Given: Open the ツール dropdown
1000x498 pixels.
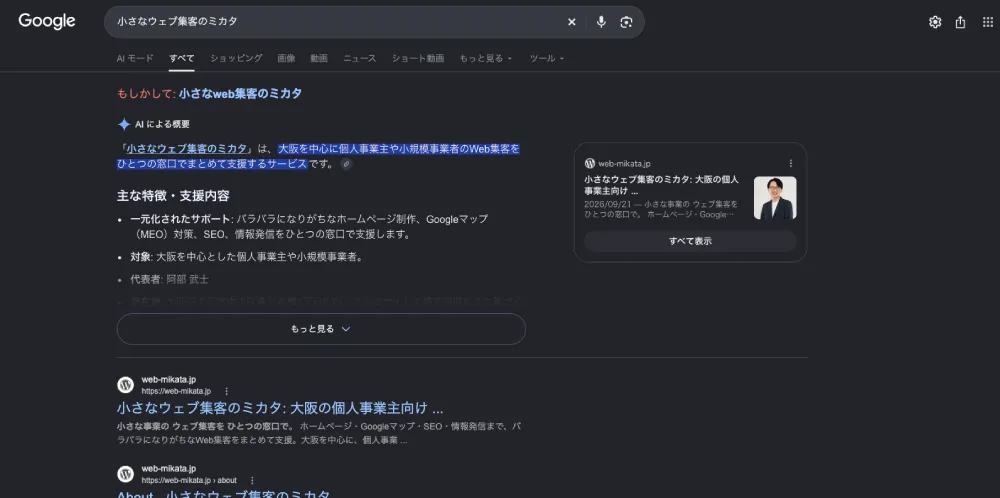Looking at the screenshot, I should [x=547, y=58].
